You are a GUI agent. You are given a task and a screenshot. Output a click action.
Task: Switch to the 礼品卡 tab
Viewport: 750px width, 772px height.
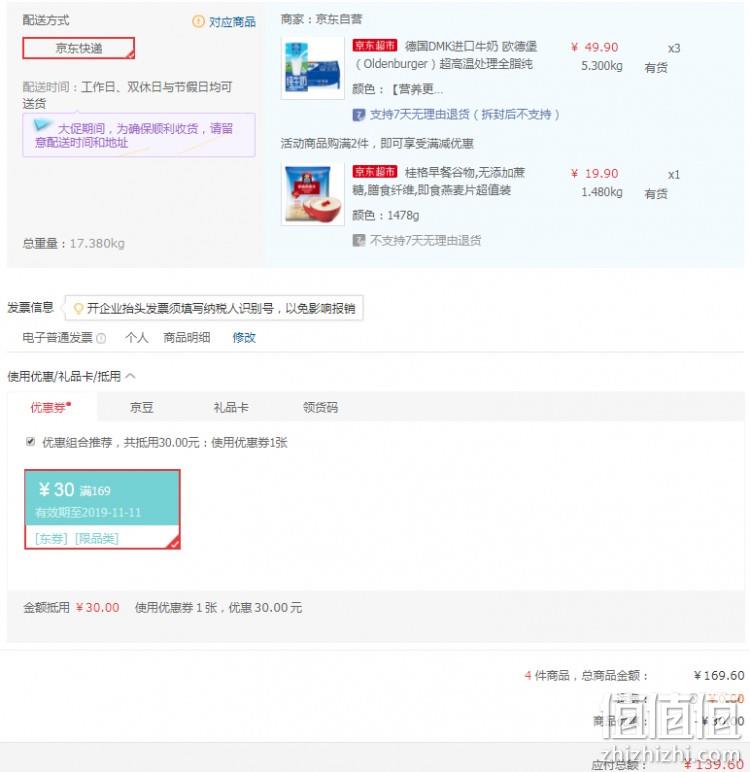230,407
